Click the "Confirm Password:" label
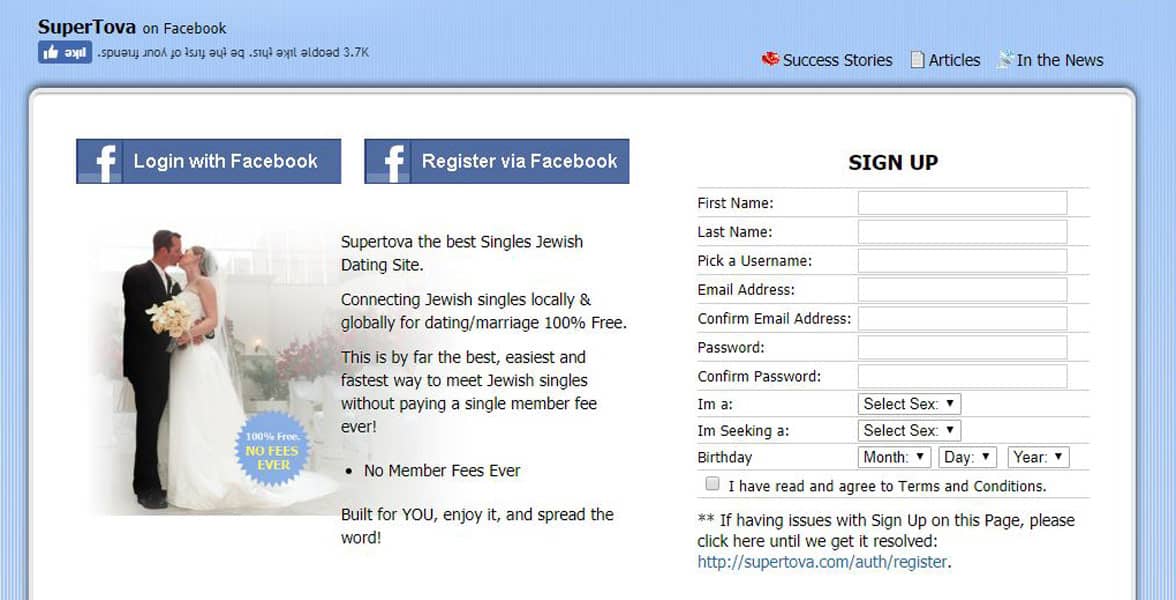 tap(759, 376)
